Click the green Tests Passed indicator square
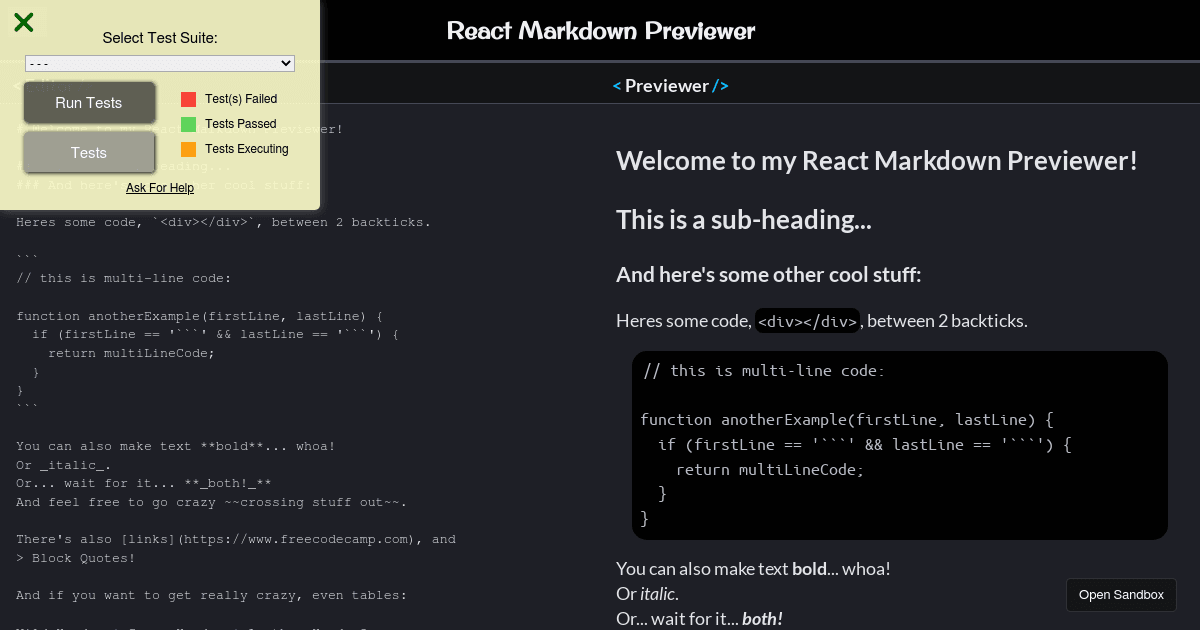The image size is (1200, 630). [187, 124]
